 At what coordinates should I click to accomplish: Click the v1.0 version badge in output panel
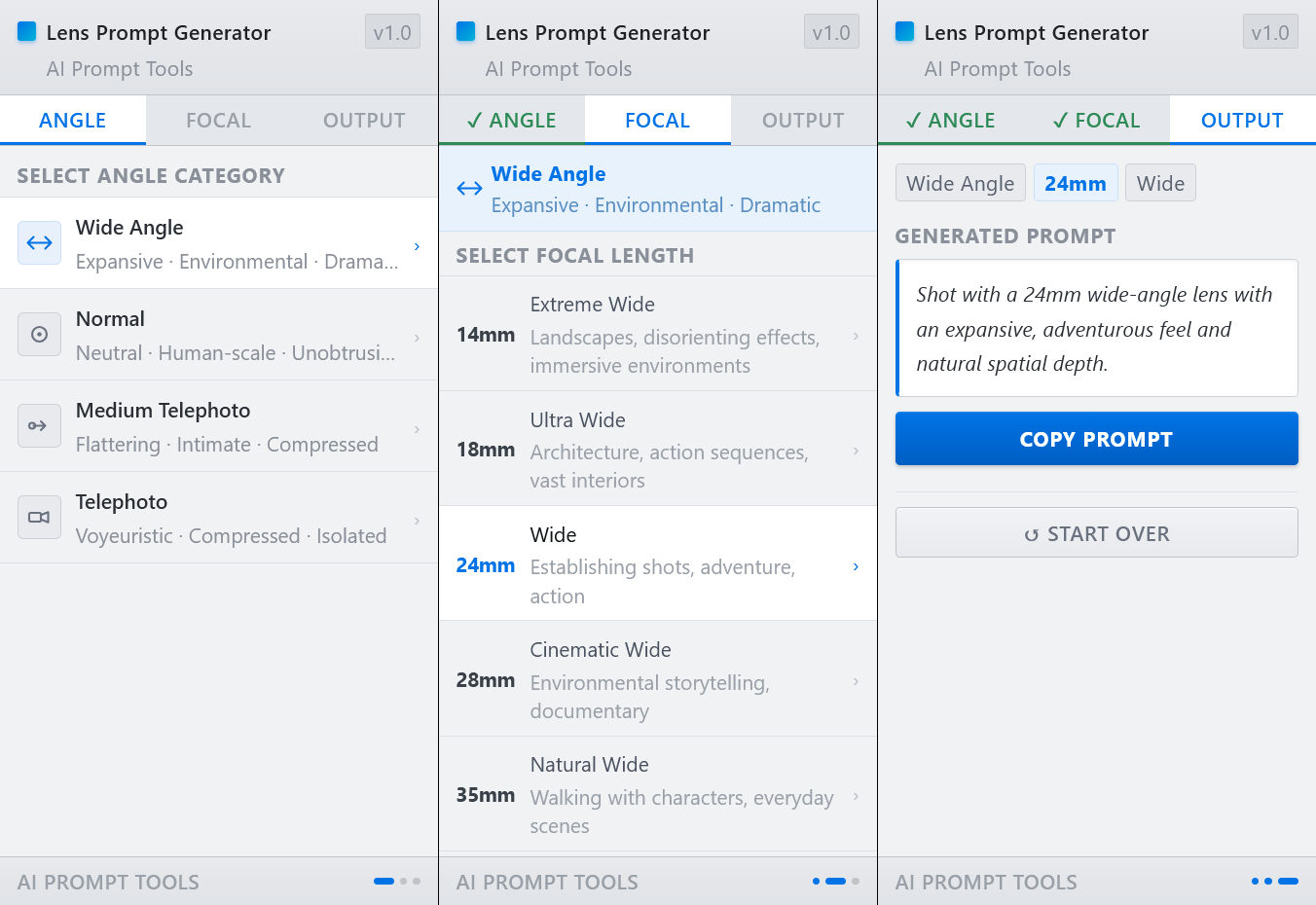pyautogui.click(x=1270, y=32)
